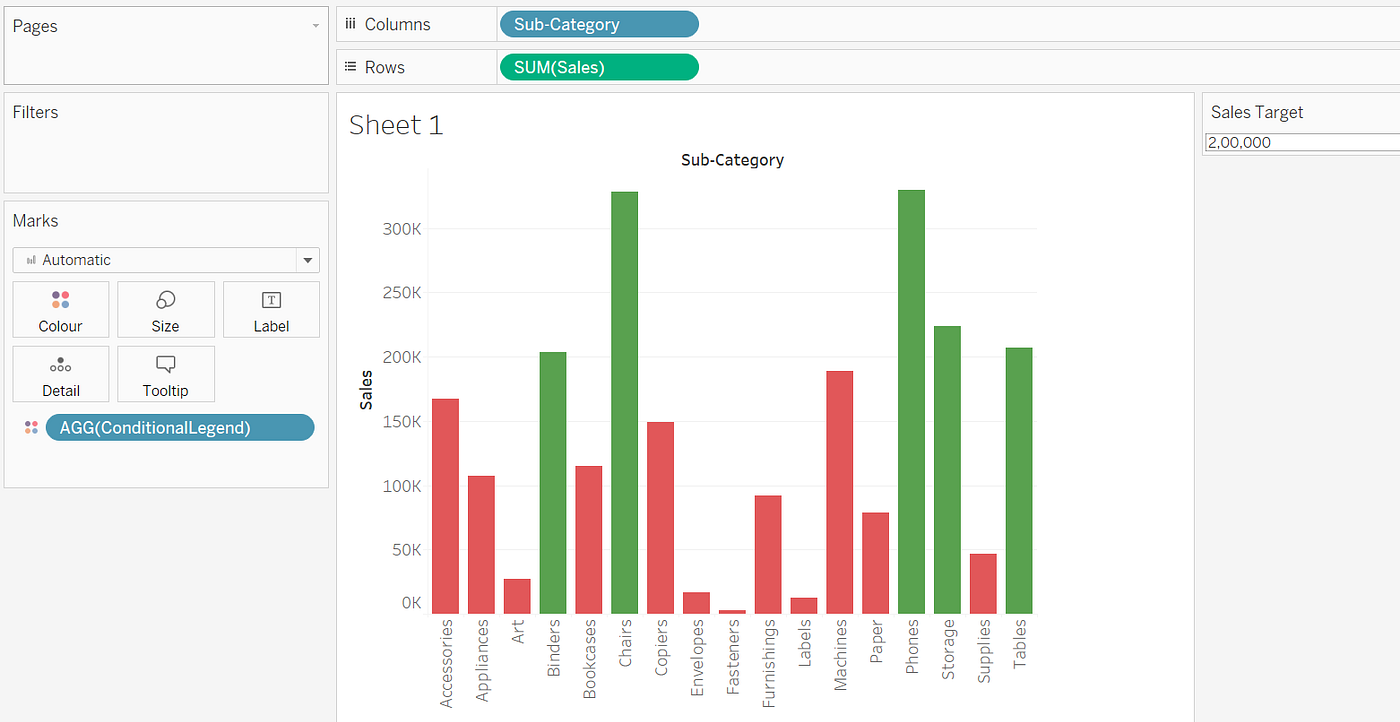The height and width of the screenshot is (722, 1400).
Task: Click the Sheet 1 worksheet title
Action: [x=396, y=124]
